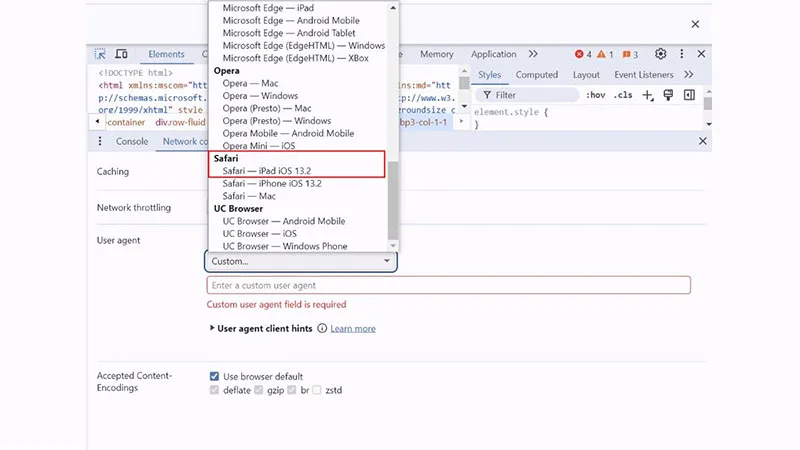Expand User agent client hints section
Screen dimensions: 800x450
pyautogui.click(x=212, y=328)
